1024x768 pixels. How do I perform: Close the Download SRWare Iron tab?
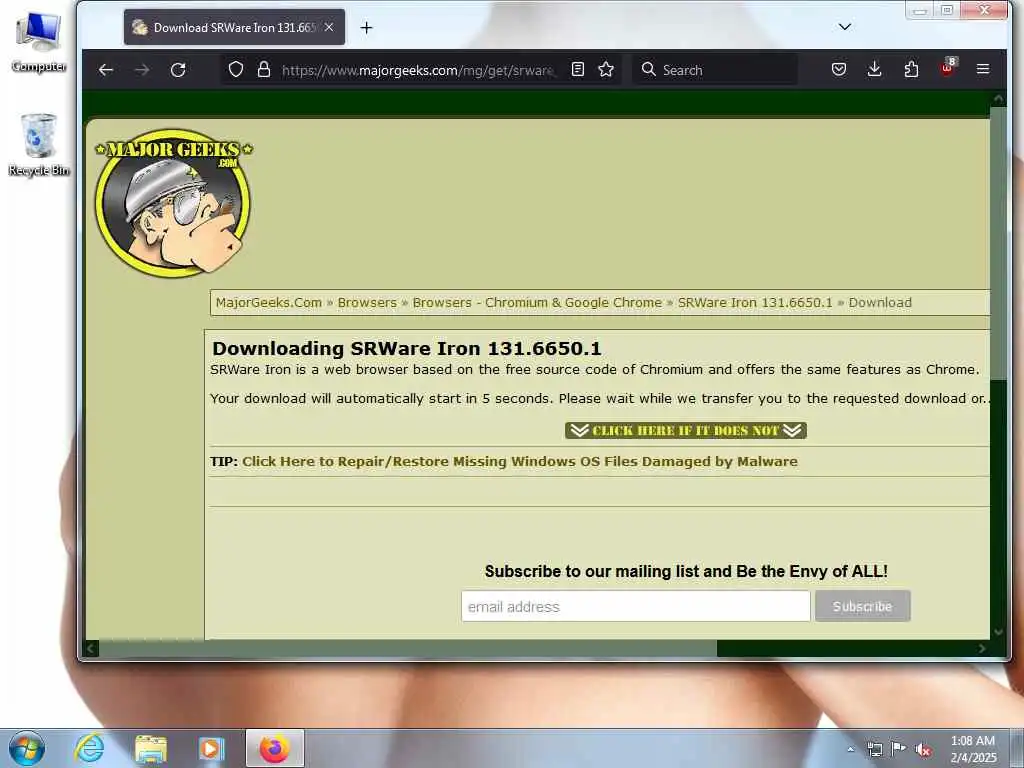click(329, 27)
